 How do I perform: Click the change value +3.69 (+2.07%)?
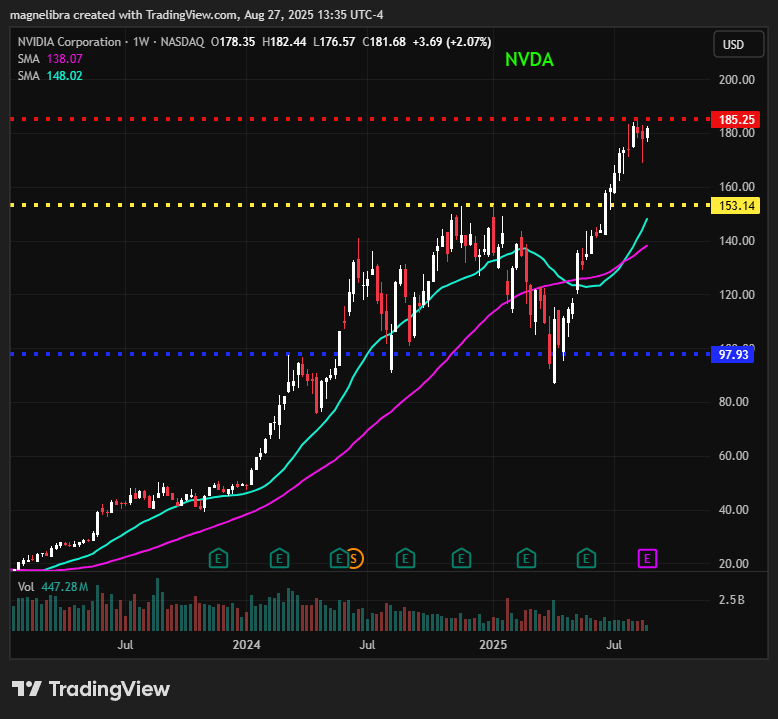point(452,42)
